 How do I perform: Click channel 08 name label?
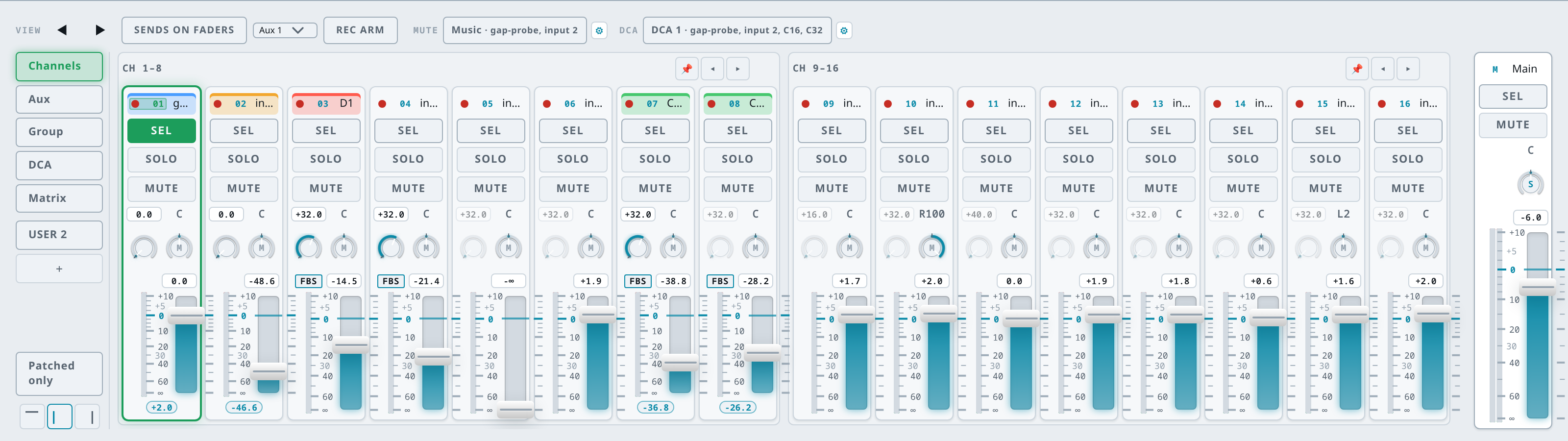[x=757, y=104]
